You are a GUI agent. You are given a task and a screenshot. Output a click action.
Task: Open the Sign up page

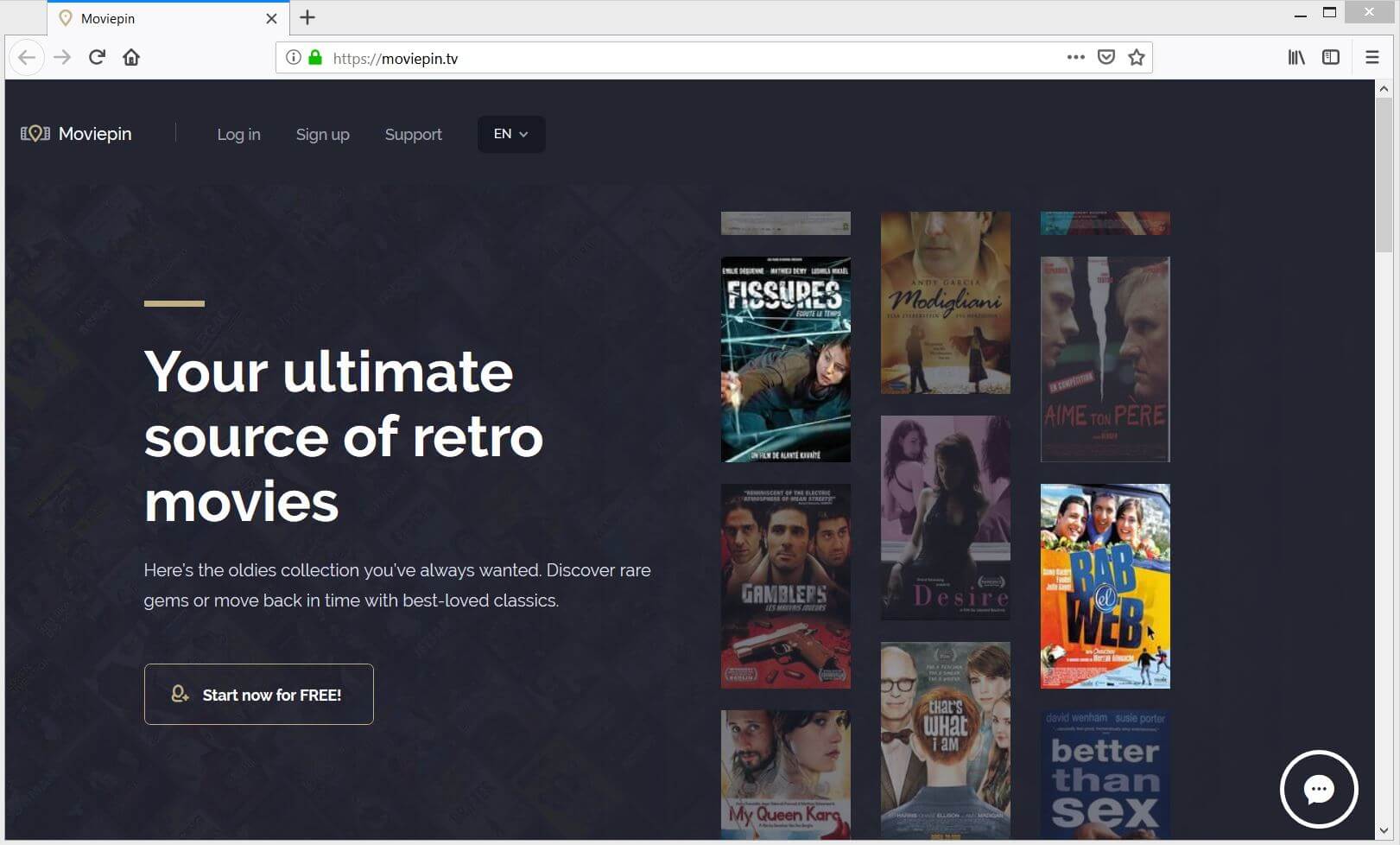(322, 135)
